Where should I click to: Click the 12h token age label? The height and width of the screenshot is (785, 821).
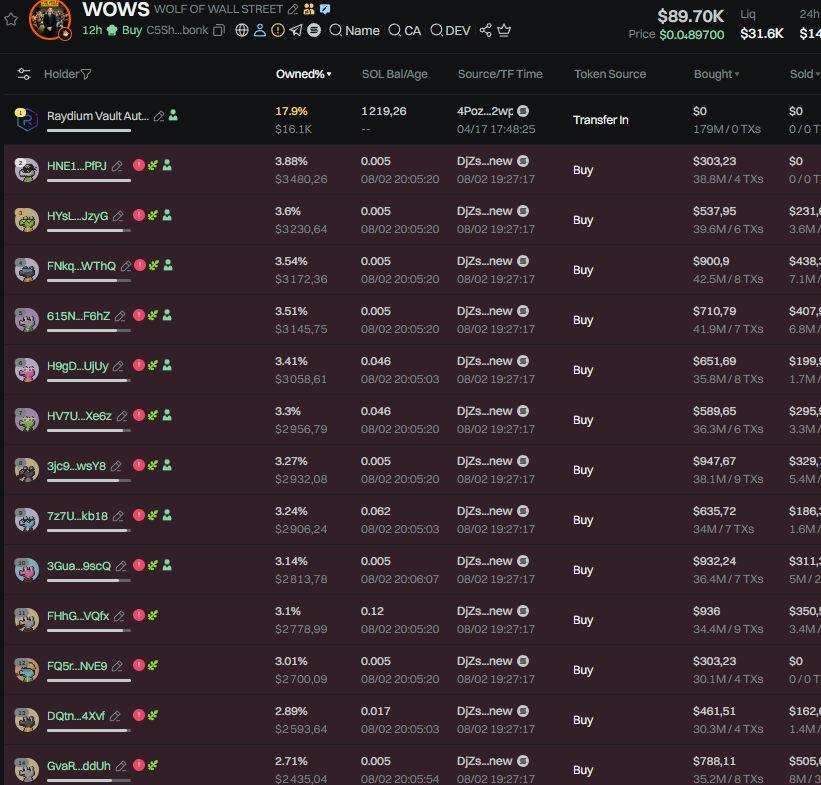(x=92, y=30)
